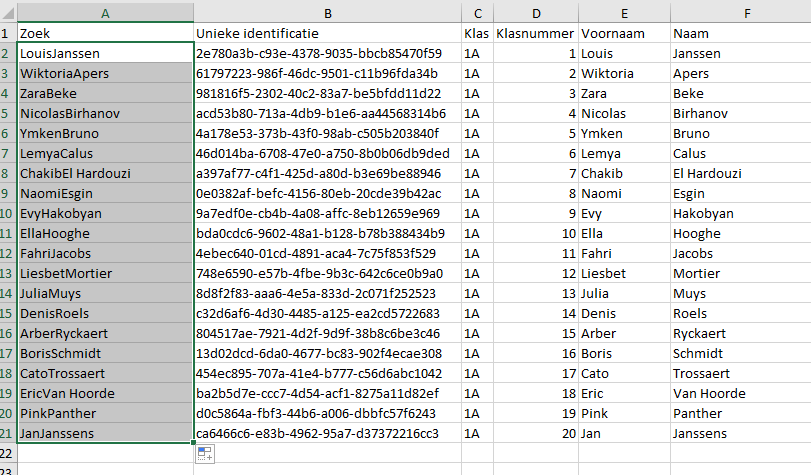The width and height of the screenshot is (811, 475).
Task: Select cell containing 'ChakibEl Hardouzi'
Action: [106, 173]
